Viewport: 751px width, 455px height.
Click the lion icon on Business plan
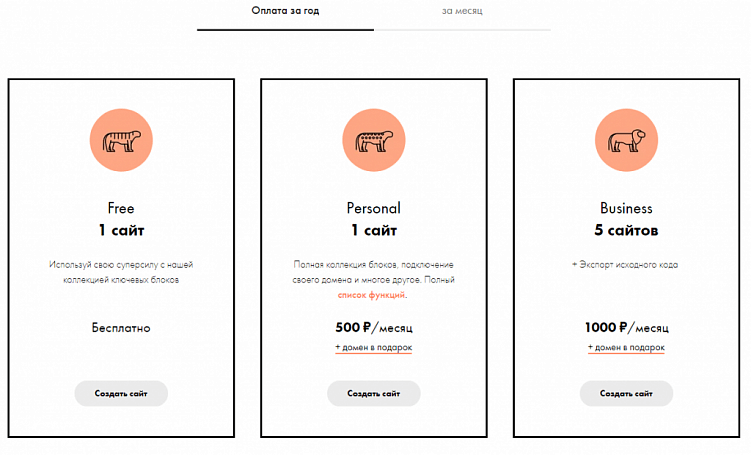click(x=626, y=143)
